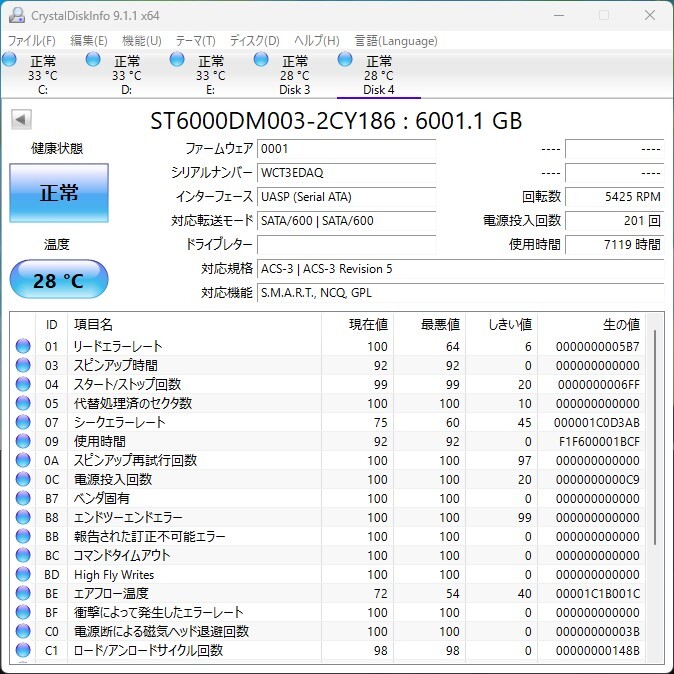Click status orb above Disk 4
674x674 pixels.
coord(345,59)
